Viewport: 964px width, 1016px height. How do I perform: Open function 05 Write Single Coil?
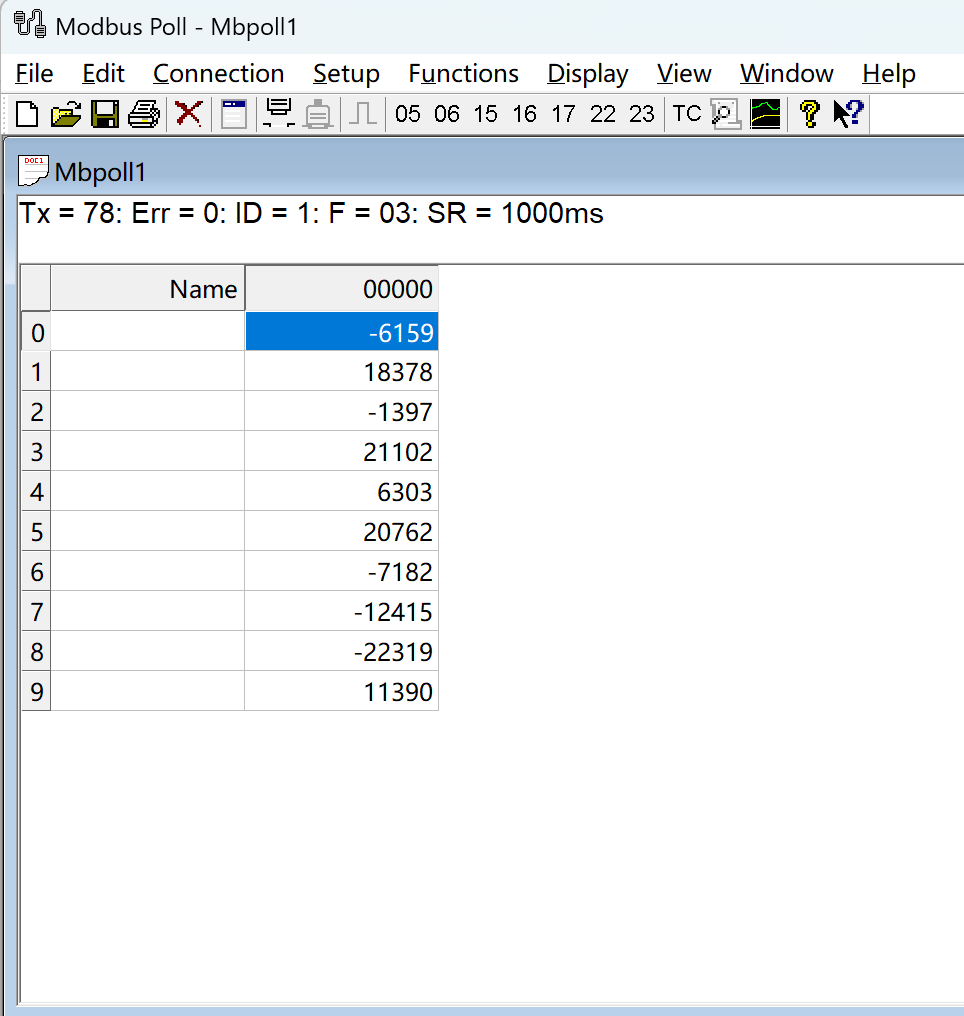click(408, 114)
